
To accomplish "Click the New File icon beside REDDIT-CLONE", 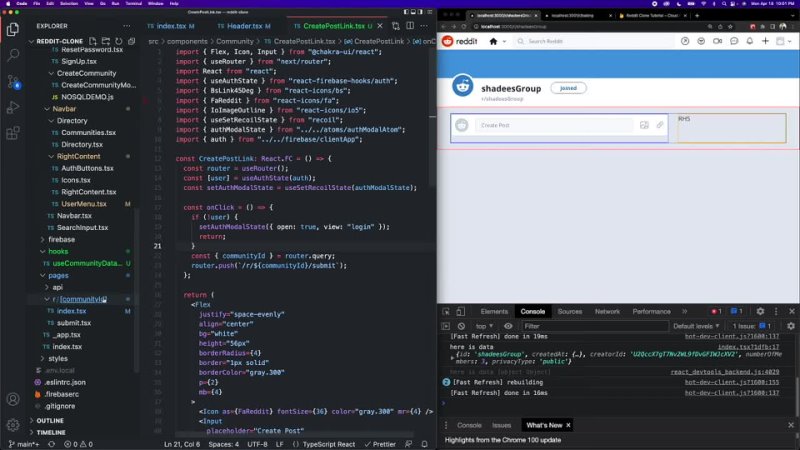I will pos(93,41).
